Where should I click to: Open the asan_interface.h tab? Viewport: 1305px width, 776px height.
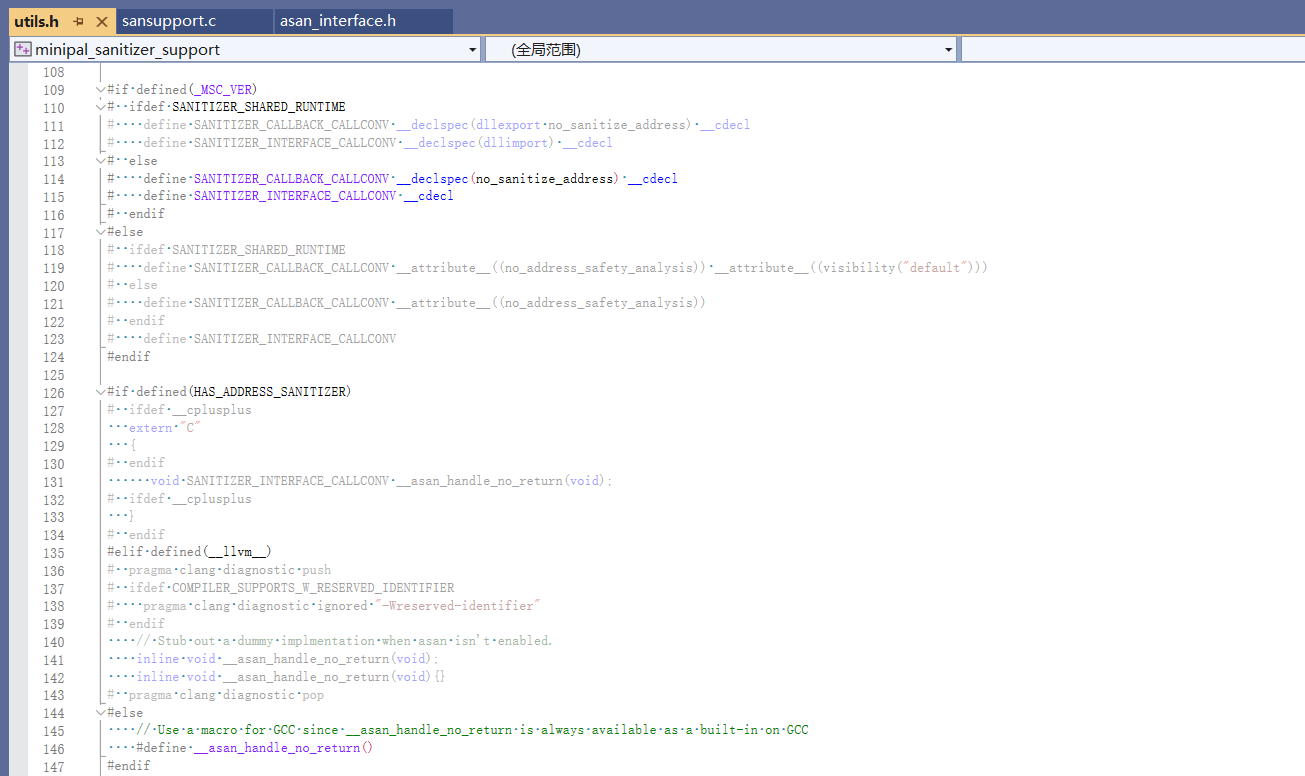[340, 20]
